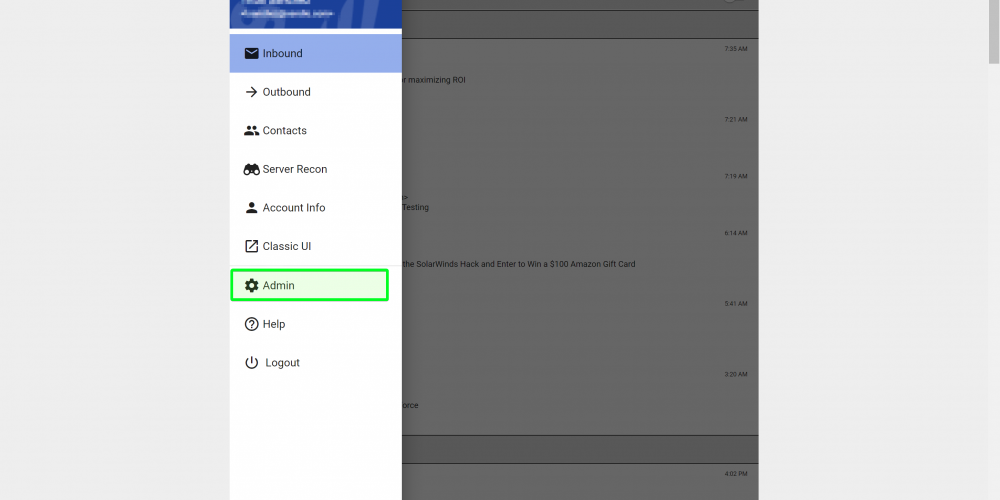The image size is (1000, 500).
Task: Open the Help entry
Action: [316, 324]
